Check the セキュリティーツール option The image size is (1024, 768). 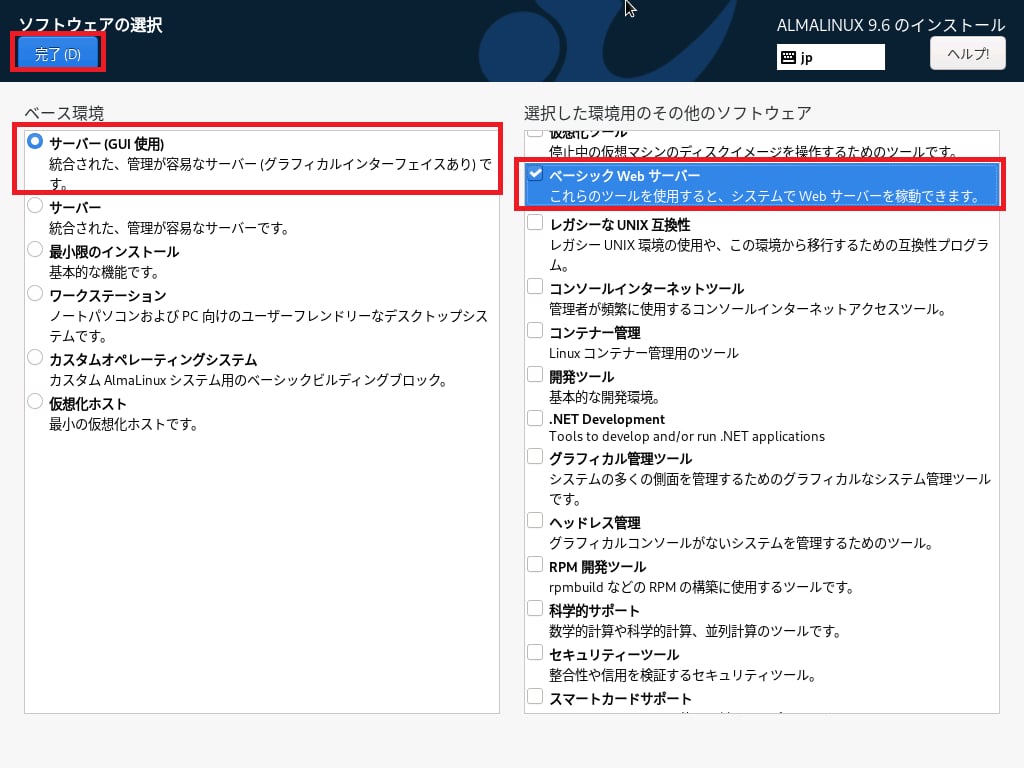pos(536,653)
